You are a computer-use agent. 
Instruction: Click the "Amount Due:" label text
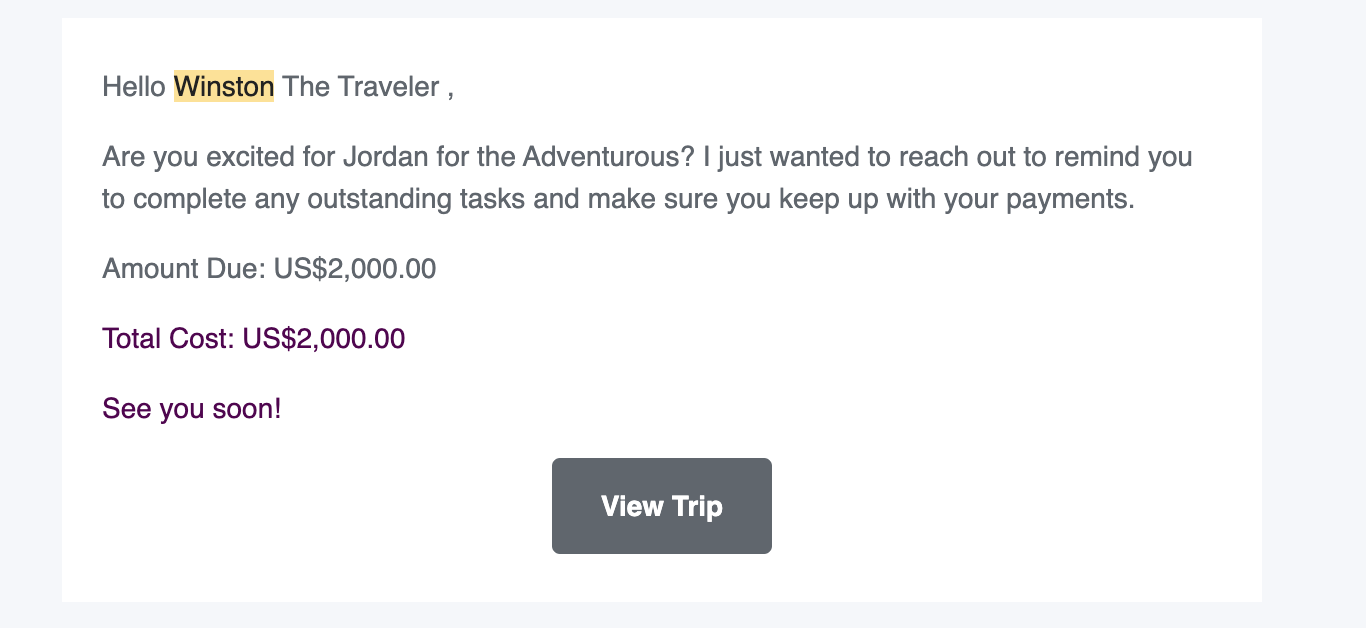point(184,269)
